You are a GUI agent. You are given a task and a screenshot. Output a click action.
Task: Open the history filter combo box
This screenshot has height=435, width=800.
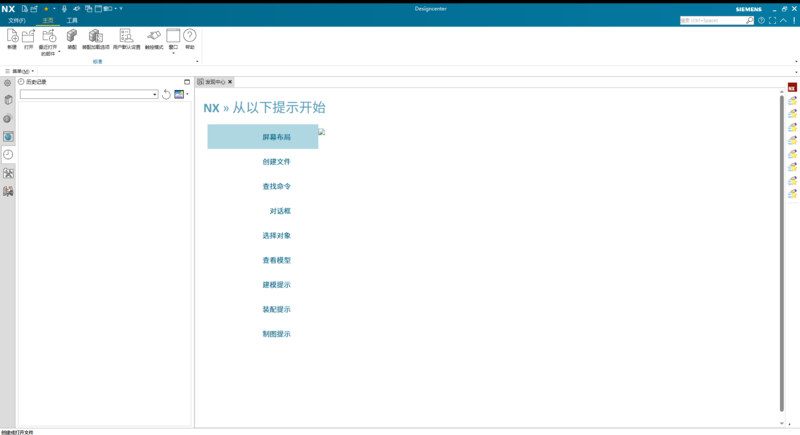(89, 94)
